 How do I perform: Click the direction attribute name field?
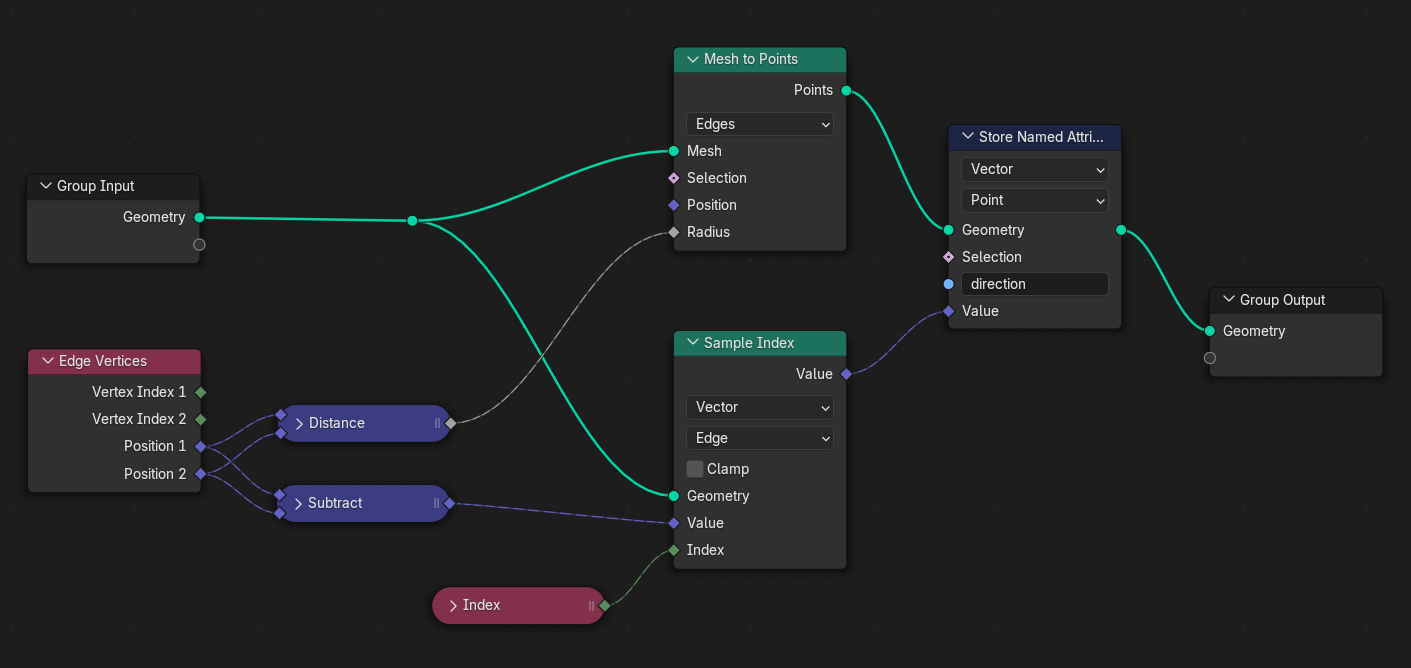click(x=1034, y=284)
